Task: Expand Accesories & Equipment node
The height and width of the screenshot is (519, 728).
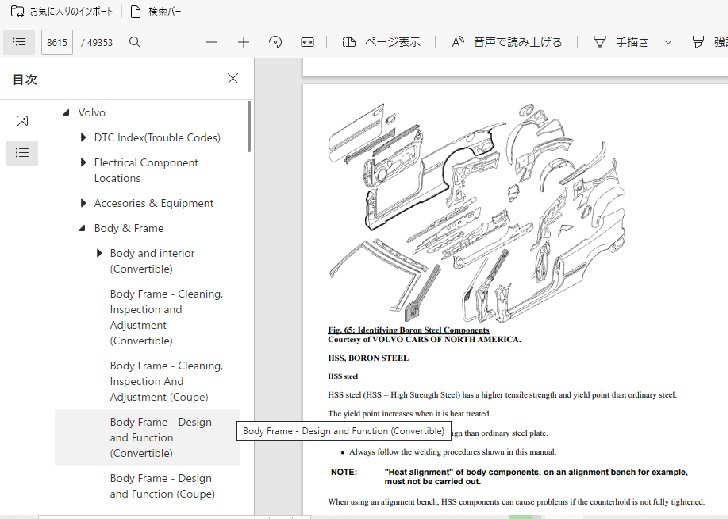Action: [x=83, y=203]
